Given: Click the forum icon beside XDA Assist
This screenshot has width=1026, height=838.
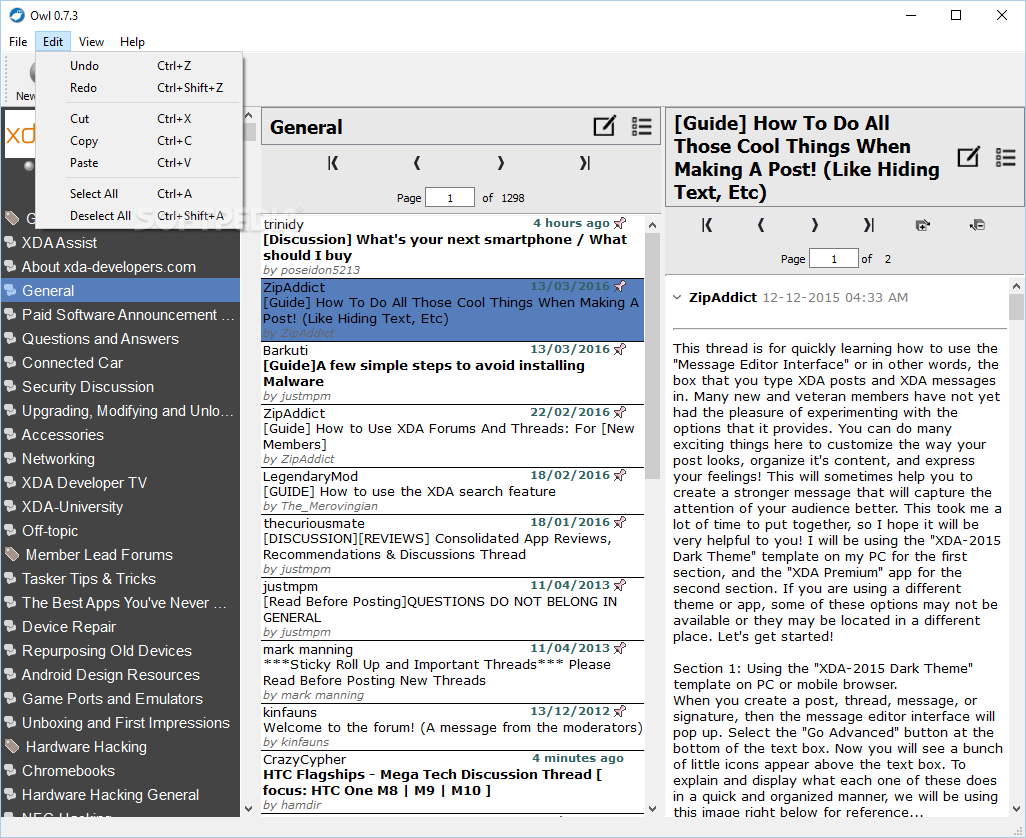Looking at the screenshot, I should pyautogui.click(x=10, y=242).
